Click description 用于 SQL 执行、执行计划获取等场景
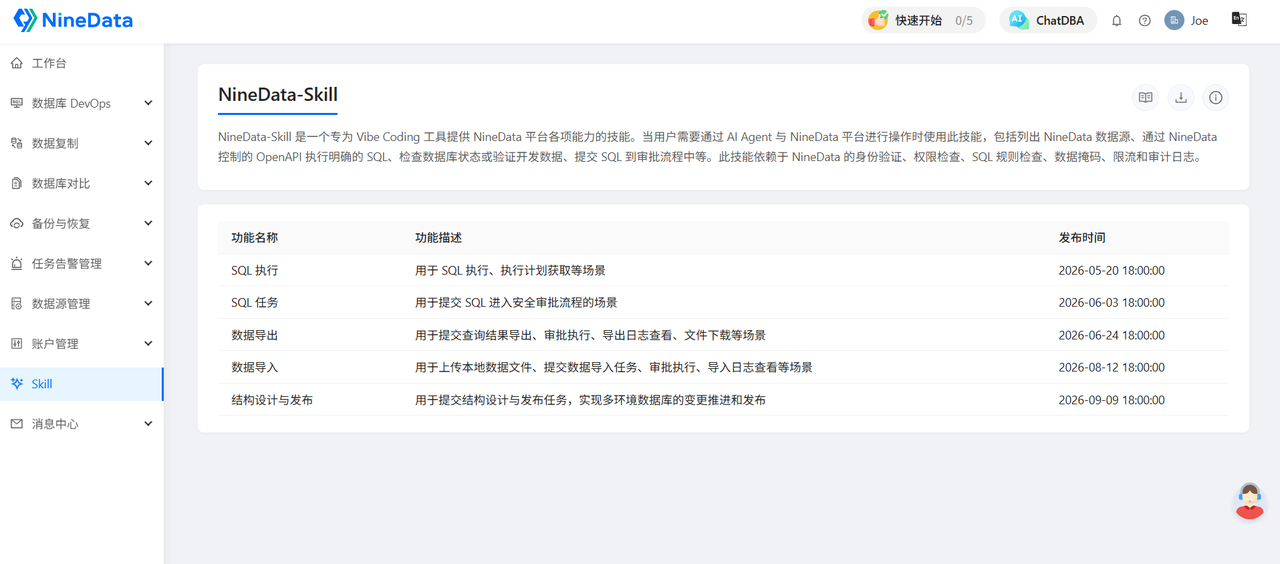This screenshot has width=1280, height=564. pos(510,270)
